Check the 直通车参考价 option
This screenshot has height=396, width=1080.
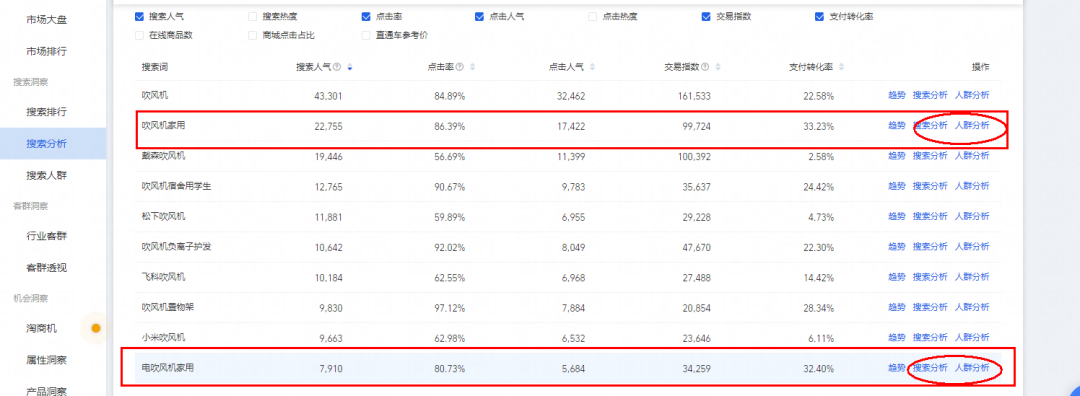(x=366, y=35)
